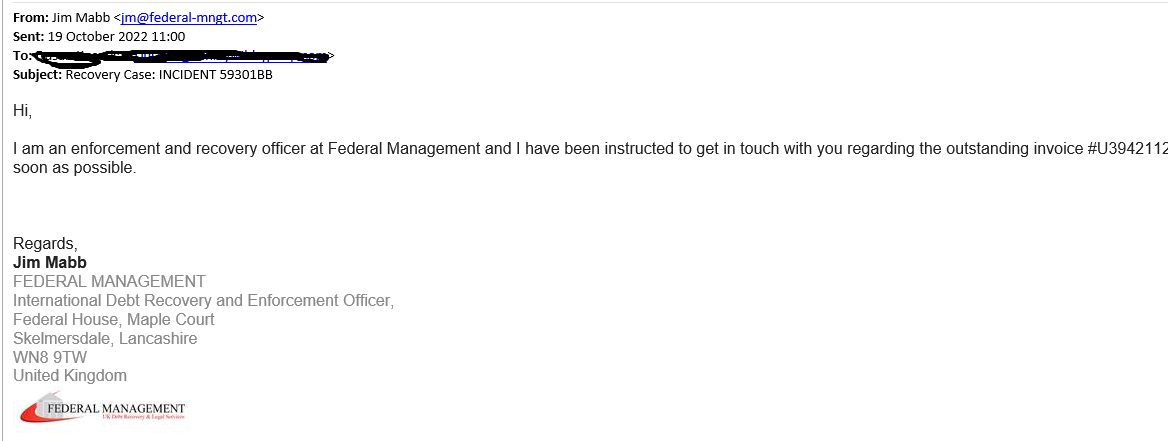The width and height of the screenshot is (1168, 441).
Task: Click the grey FEDERAL MANAGEMENT signature line
Action: (x=109, y=282)
